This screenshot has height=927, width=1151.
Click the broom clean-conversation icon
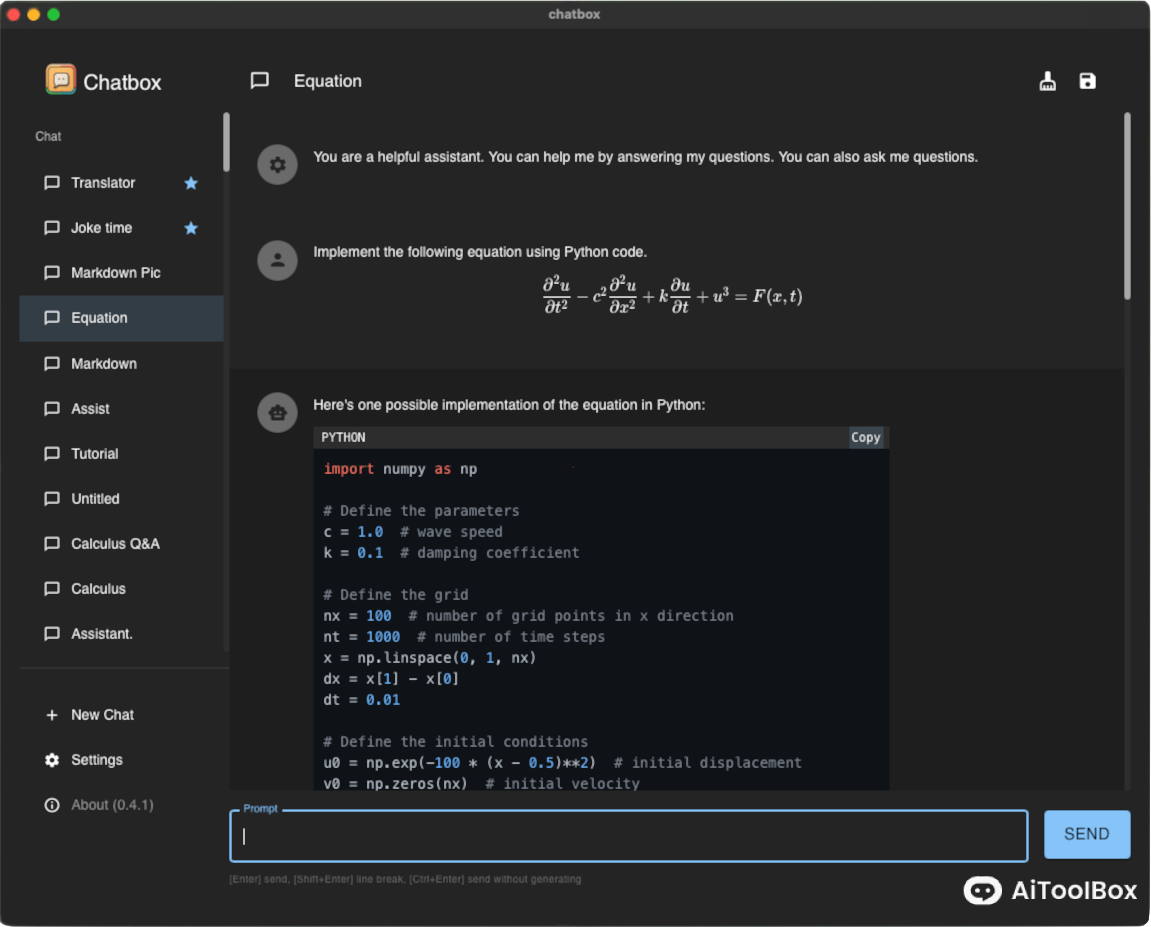[x=1047, y=81]
